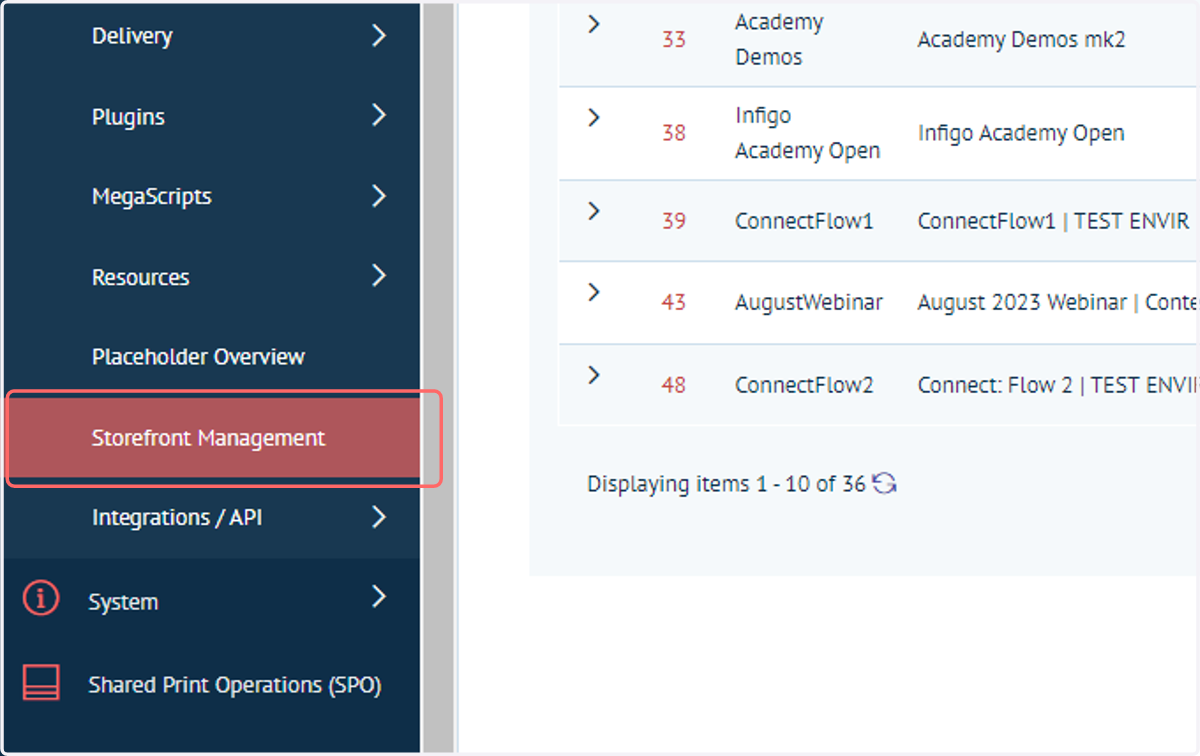This screenshot has width=1200, height=756.
Task: Expand the MegaScripts submenu chevron
Action: point(378,196)
